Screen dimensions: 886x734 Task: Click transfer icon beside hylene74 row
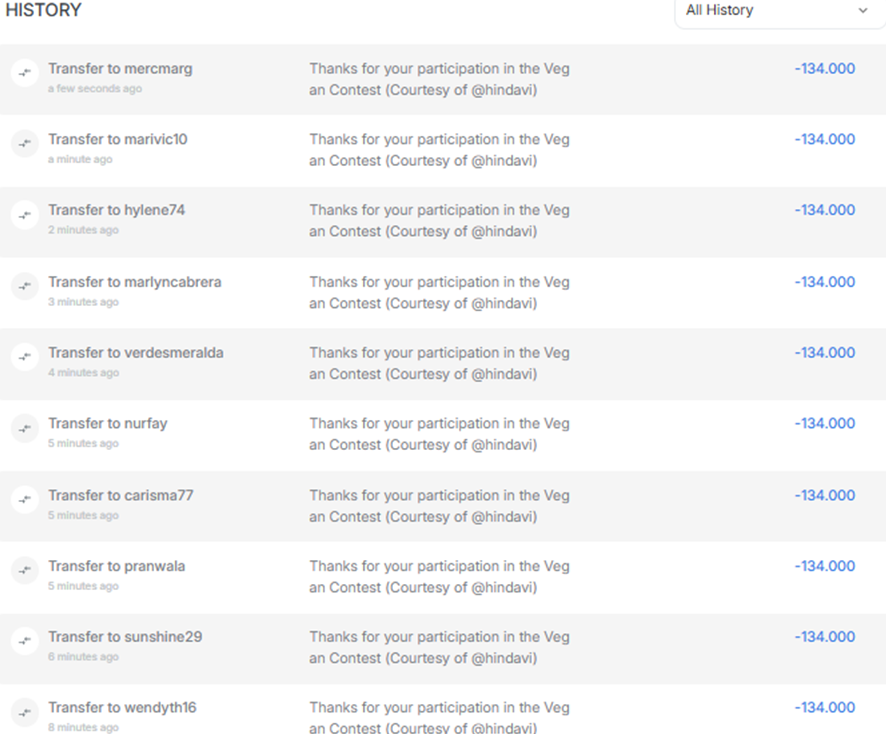pos(25,215)
